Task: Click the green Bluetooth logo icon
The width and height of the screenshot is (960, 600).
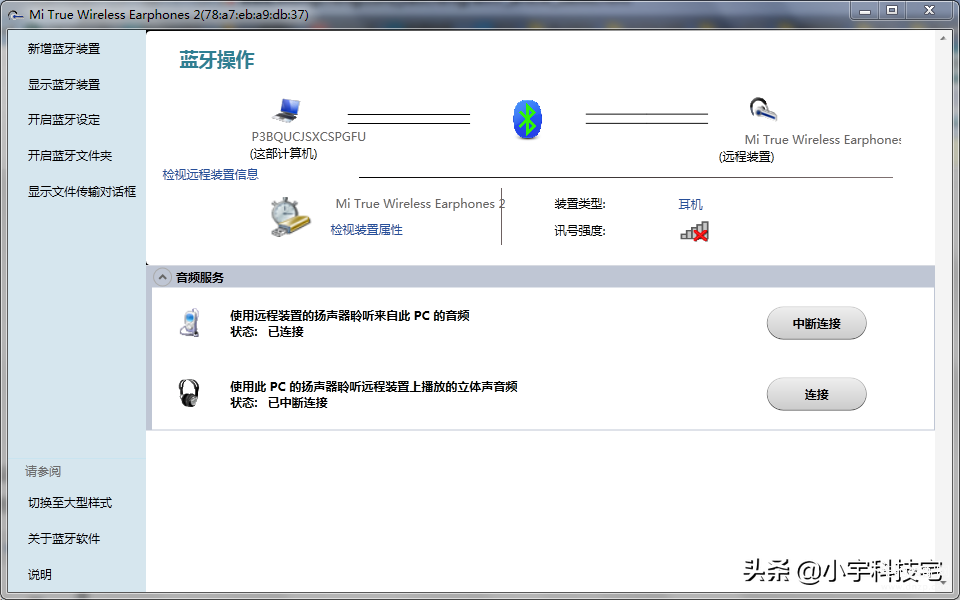Action: coord(527,119)
